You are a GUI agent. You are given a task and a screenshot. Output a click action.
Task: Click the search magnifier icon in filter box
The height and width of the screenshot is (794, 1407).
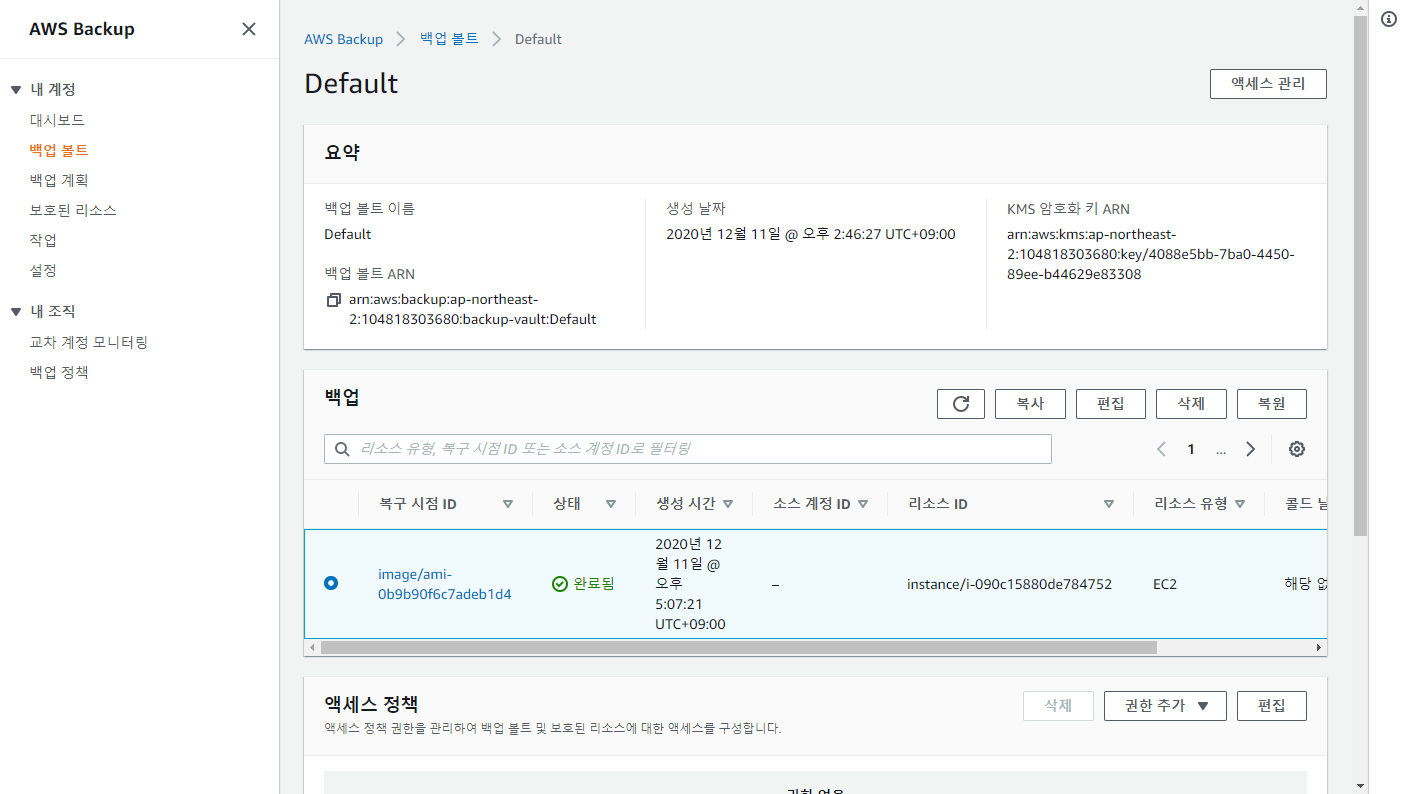[342, 449]
